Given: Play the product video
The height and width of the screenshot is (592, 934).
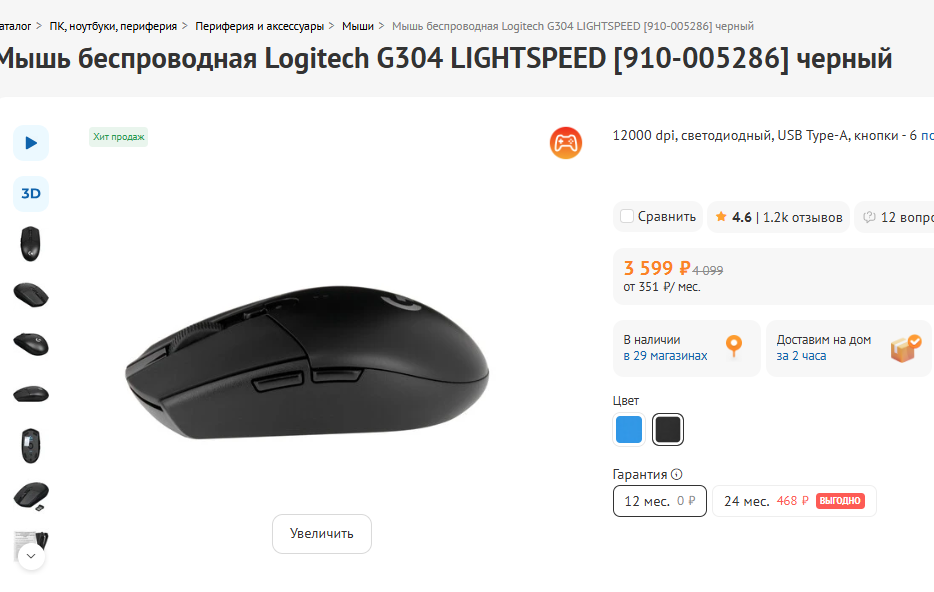Looking at the screenshot, I should pyautogui.click(x=31, y=143).
